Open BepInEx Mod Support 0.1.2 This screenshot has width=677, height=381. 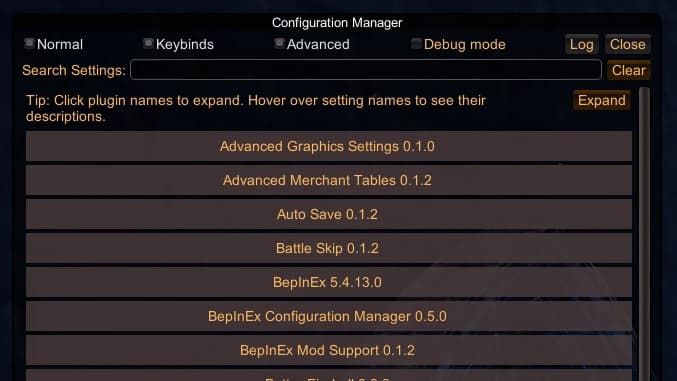[329, 350]
